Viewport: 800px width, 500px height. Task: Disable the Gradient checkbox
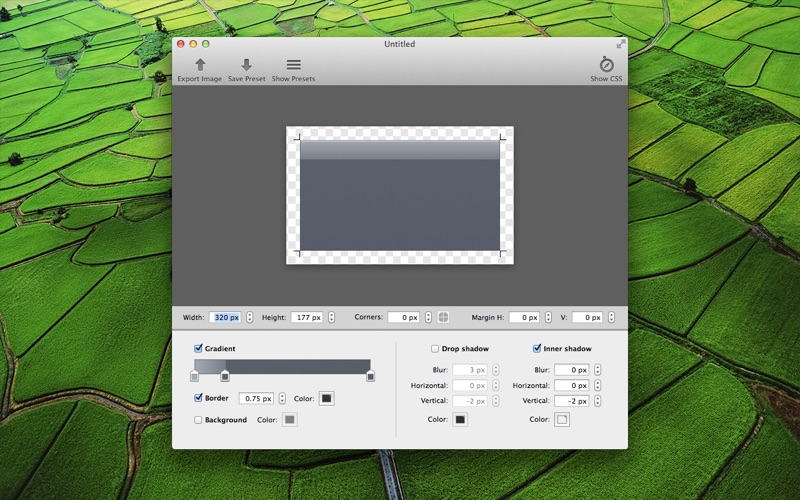[x=199, y=349]
